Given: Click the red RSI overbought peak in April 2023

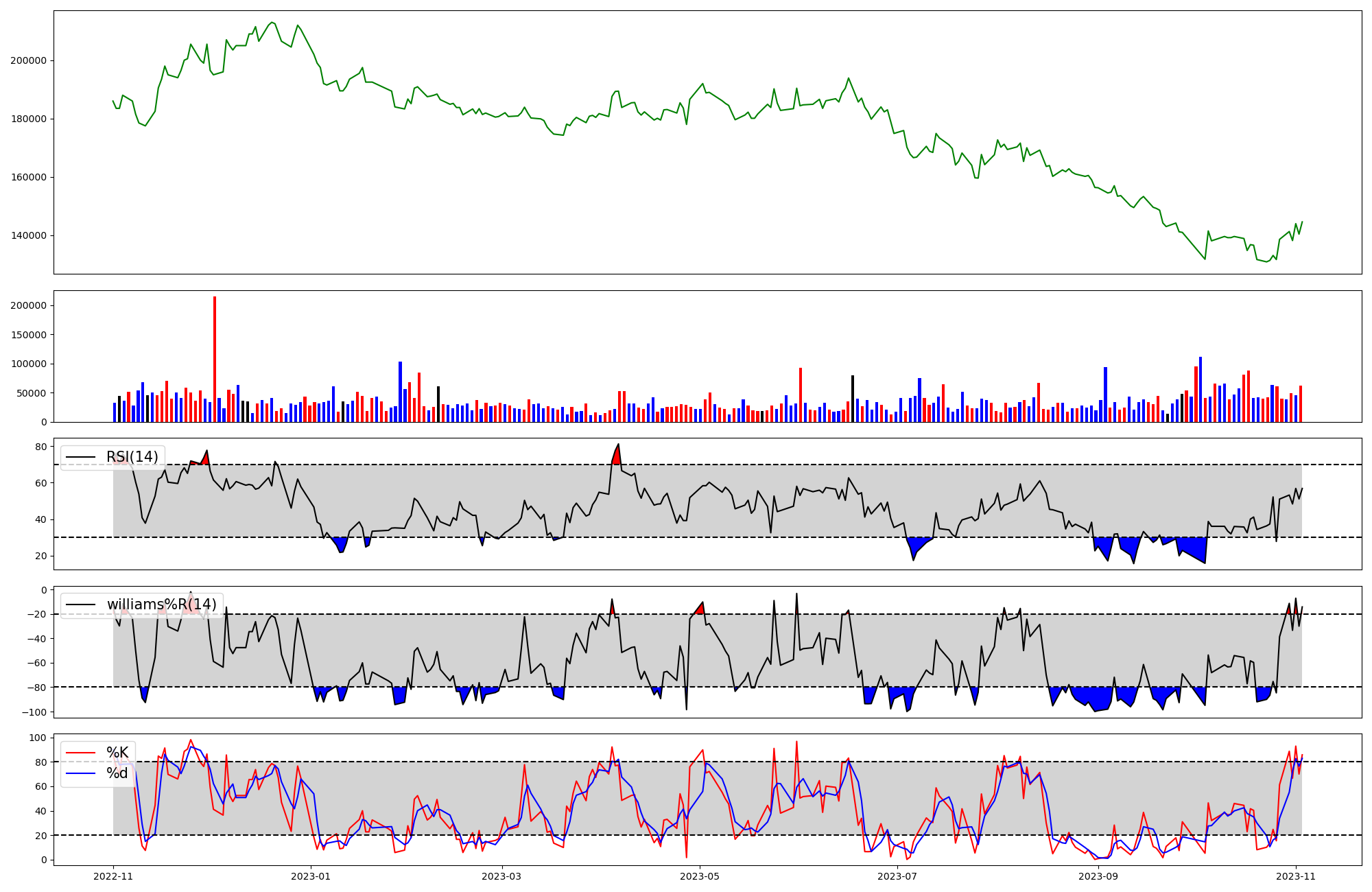Looking at the screenshot, I should (617, 456).
